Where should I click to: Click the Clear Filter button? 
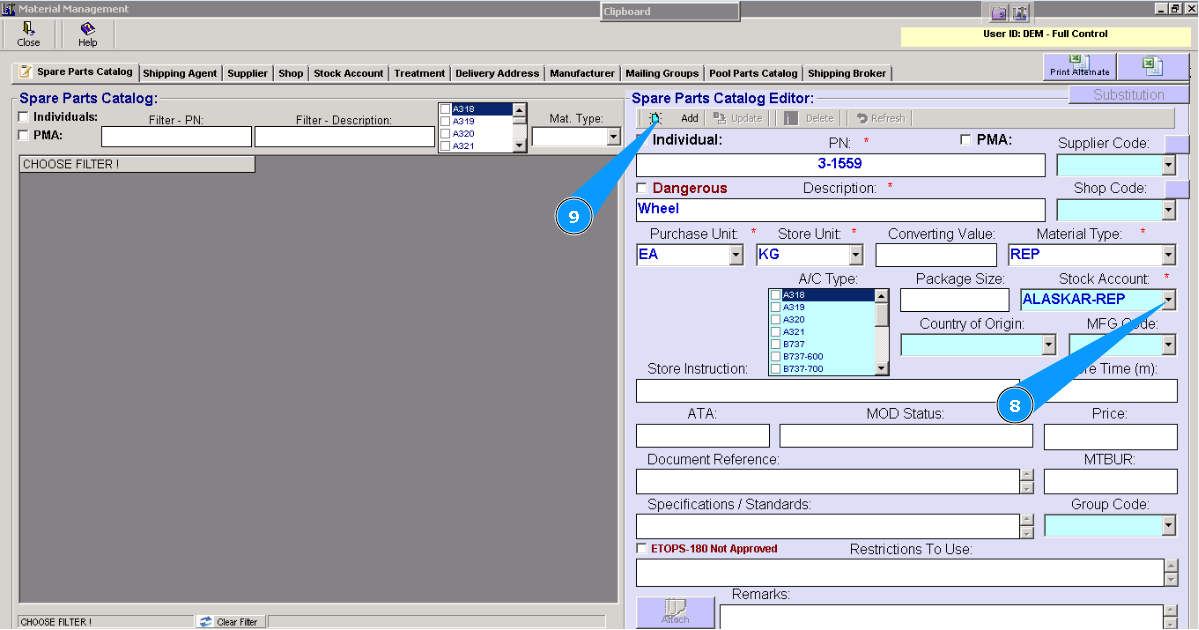point(230,622)
